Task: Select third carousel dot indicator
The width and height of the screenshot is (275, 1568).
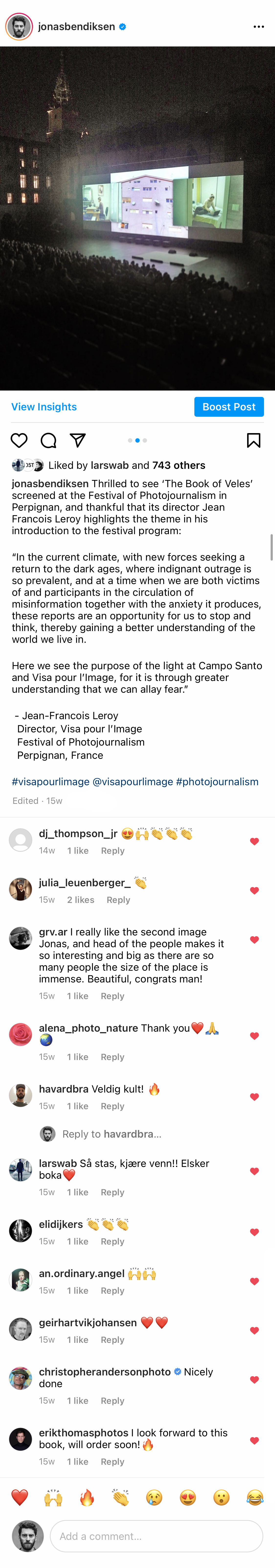Action: (x=145, y=440)
